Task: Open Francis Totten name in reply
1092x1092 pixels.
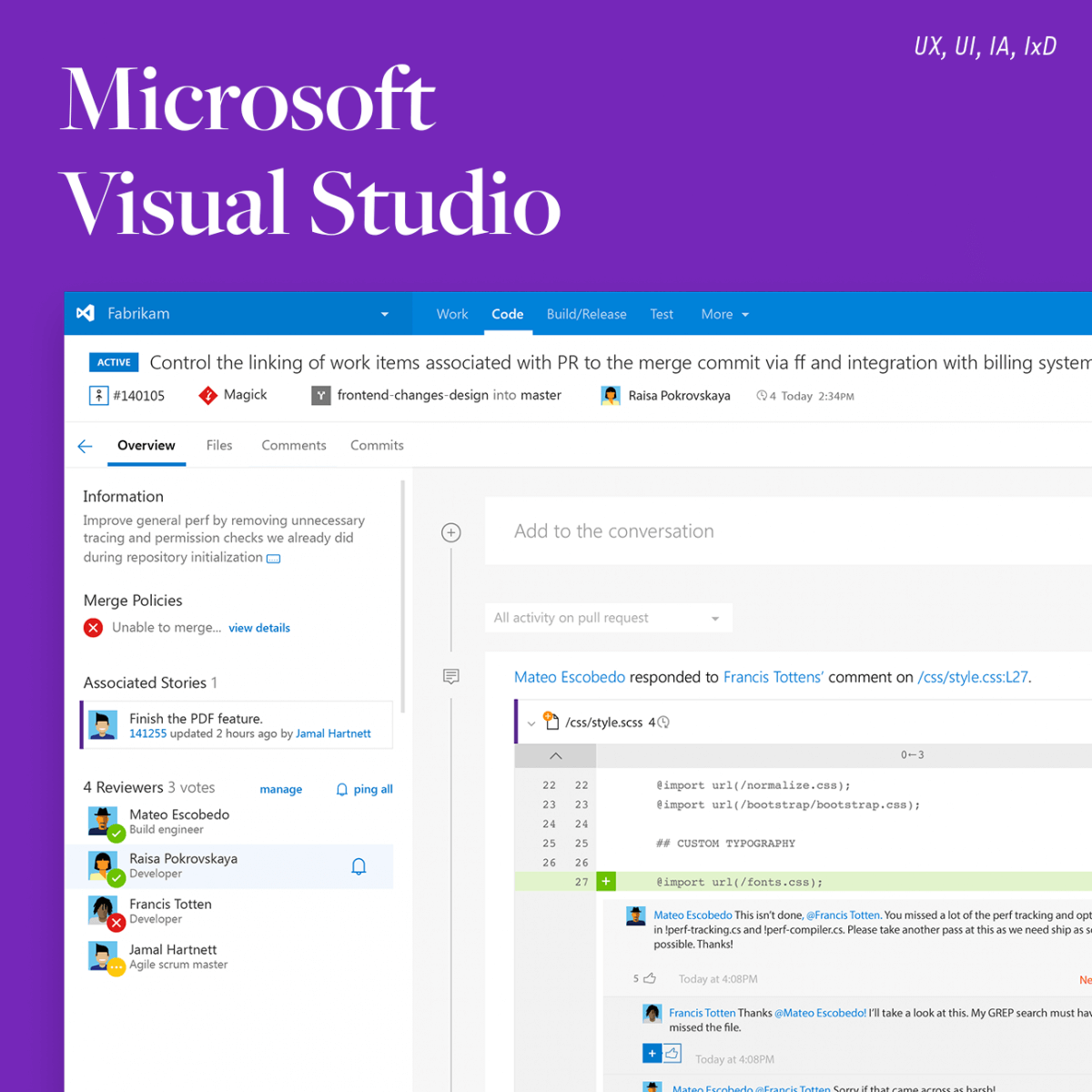Action: pos(703,1013)
